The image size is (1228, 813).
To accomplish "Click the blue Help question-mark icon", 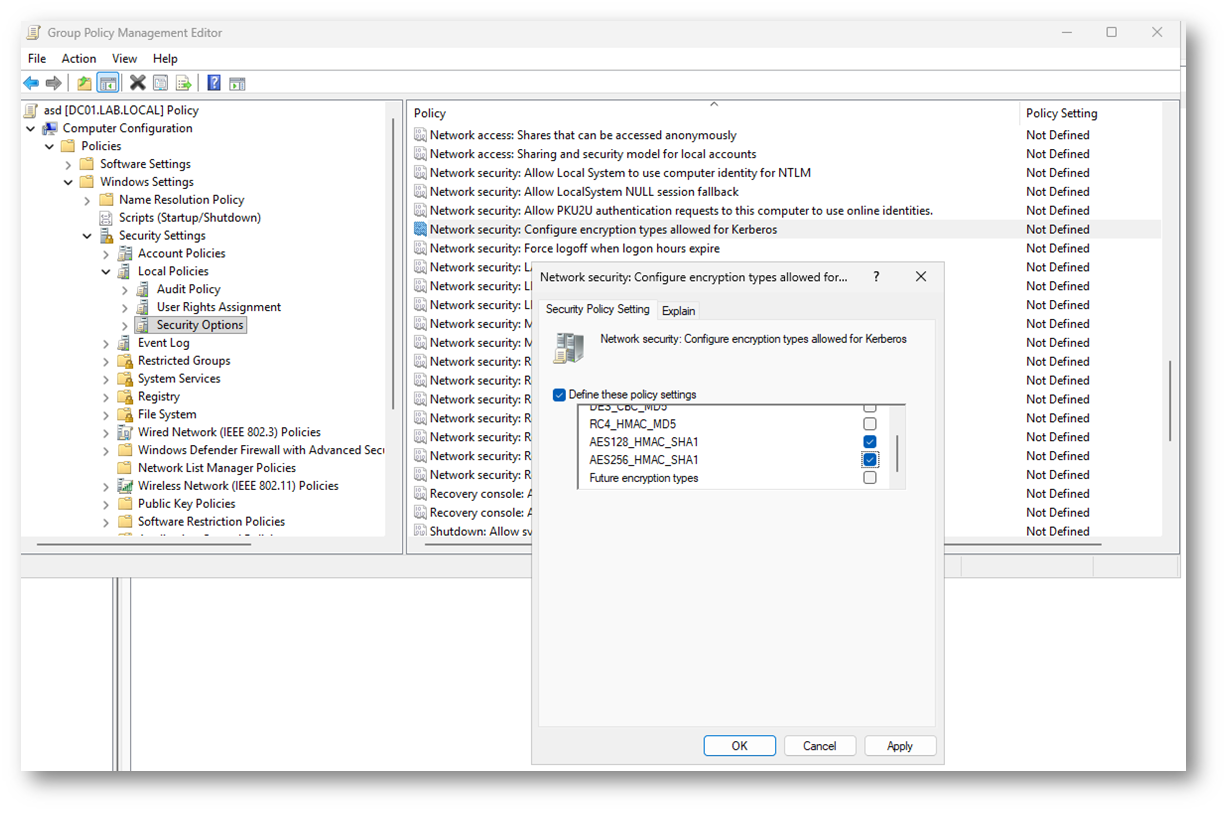I will coord(214,83).
